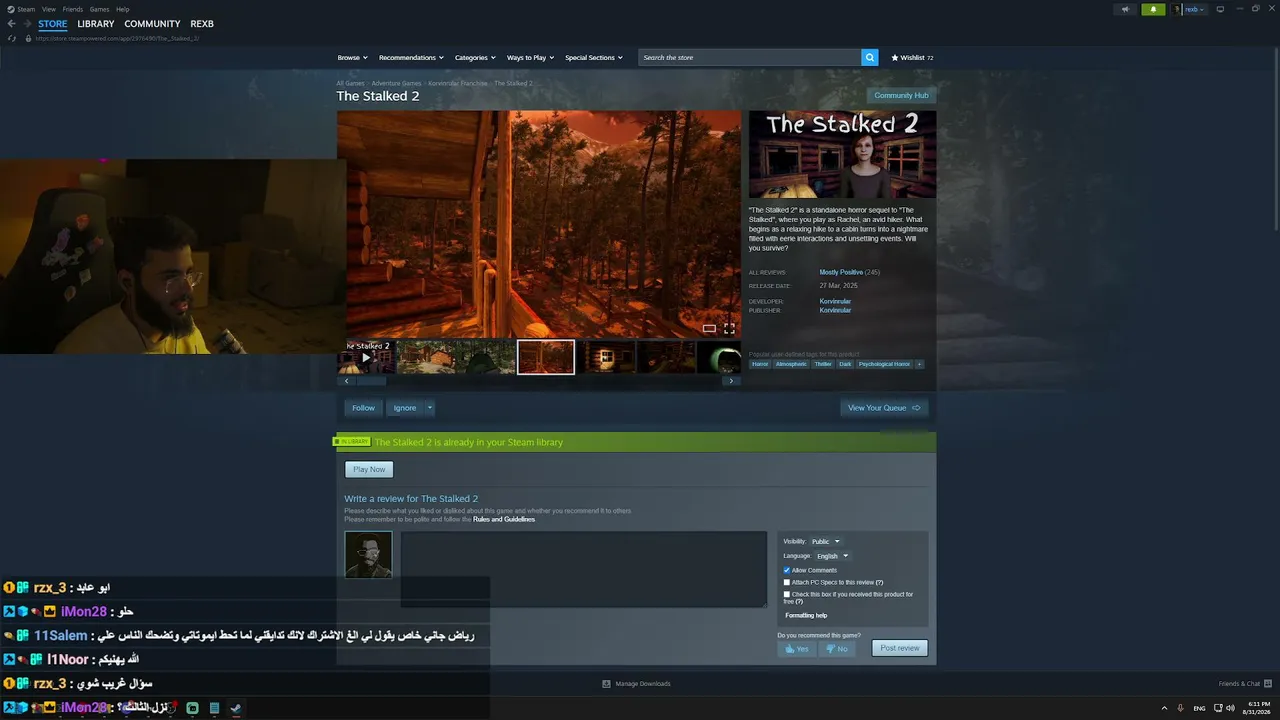1280x720 pixels.
Task: Click the Follow button
Action: click(x=363, y=408)
